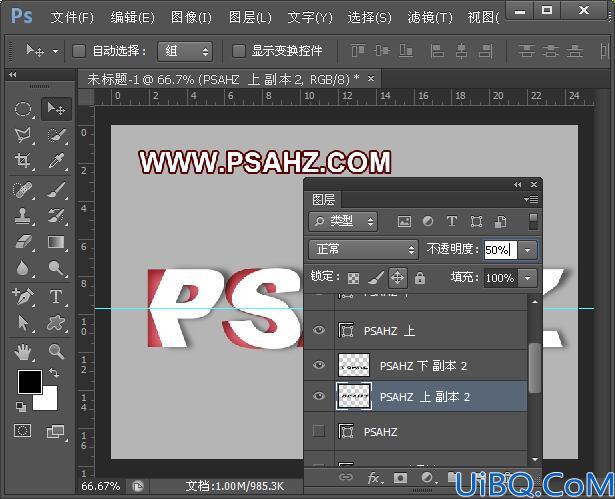Select the Path Selection tool
This screenshot has width=615, height=499.
[23, 323]
